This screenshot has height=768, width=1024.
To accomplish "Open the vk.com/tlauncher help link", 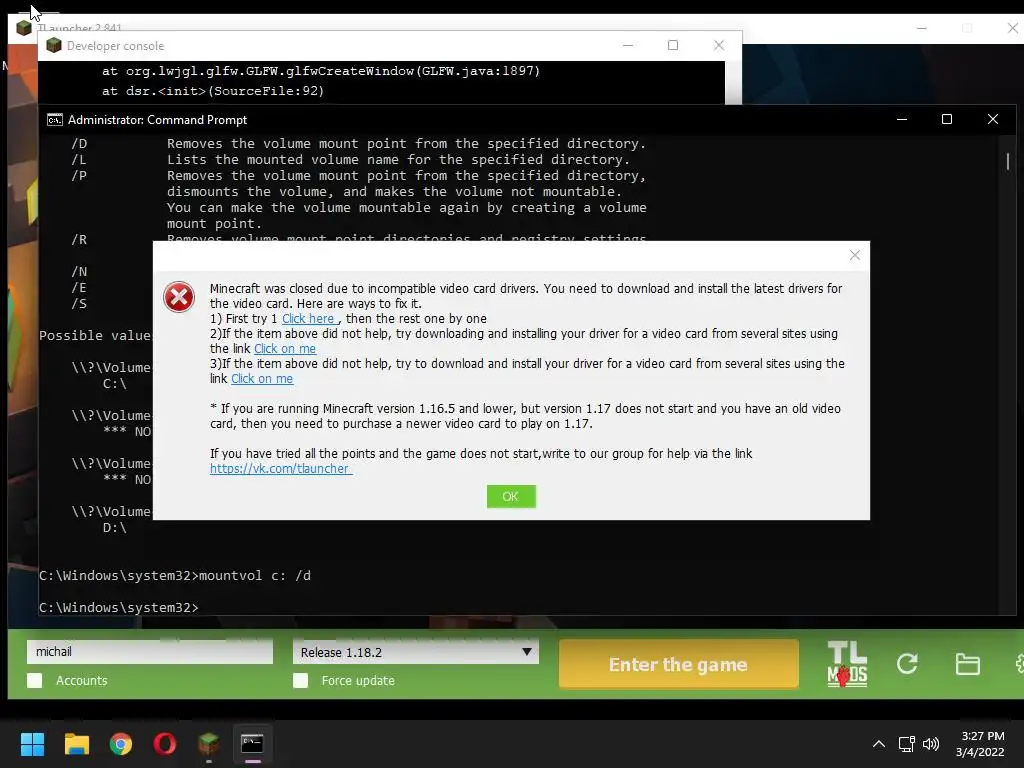I will pyautogui.click(x=281, y=468).
